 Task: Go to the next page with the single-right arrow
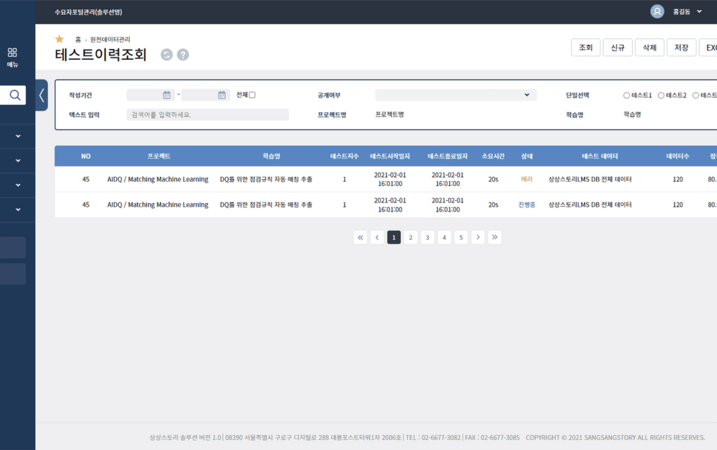pyautogui.click(x=478, y=237)
